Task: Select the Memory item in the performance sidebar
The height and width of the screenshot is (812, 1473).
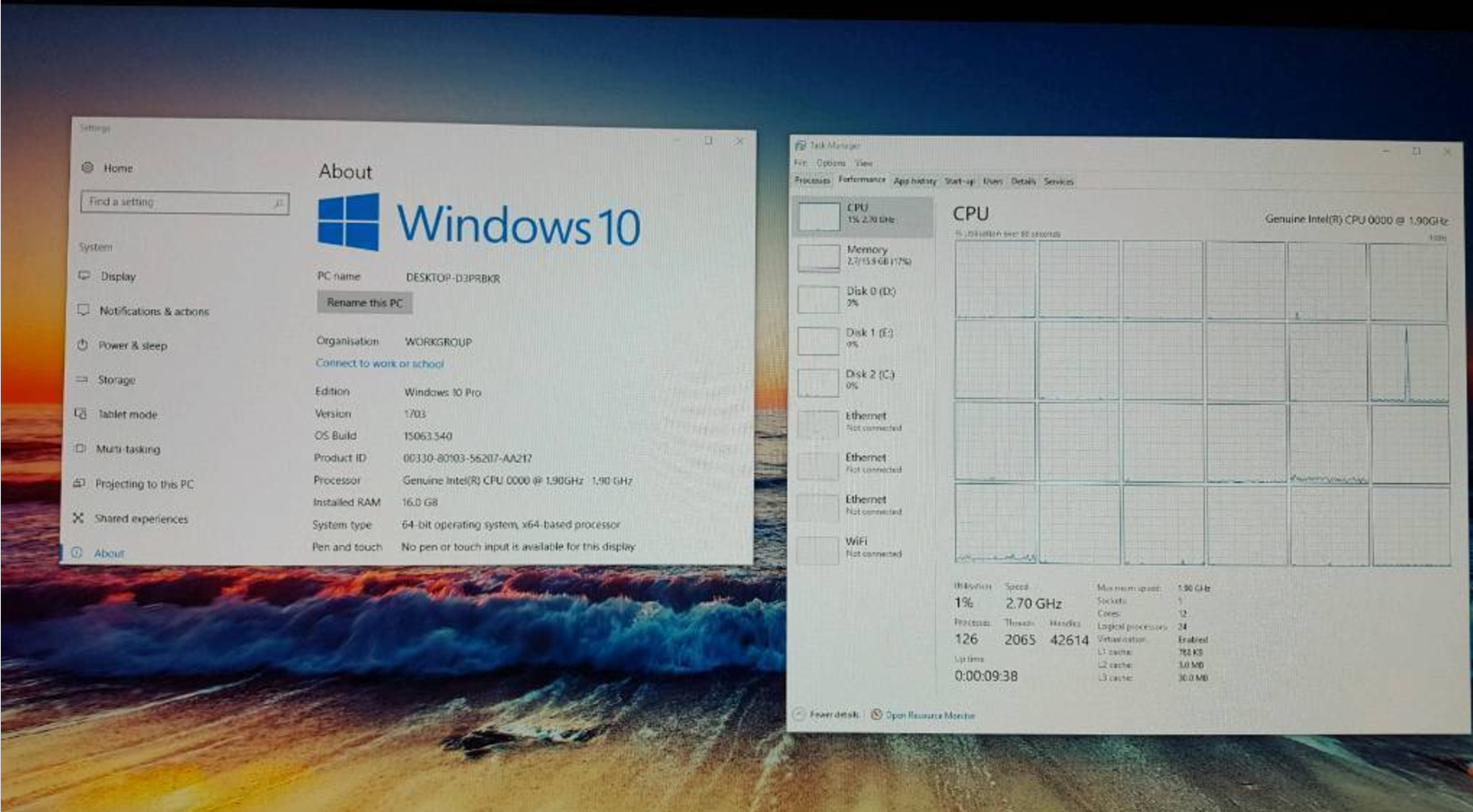Action: [862, 256]
